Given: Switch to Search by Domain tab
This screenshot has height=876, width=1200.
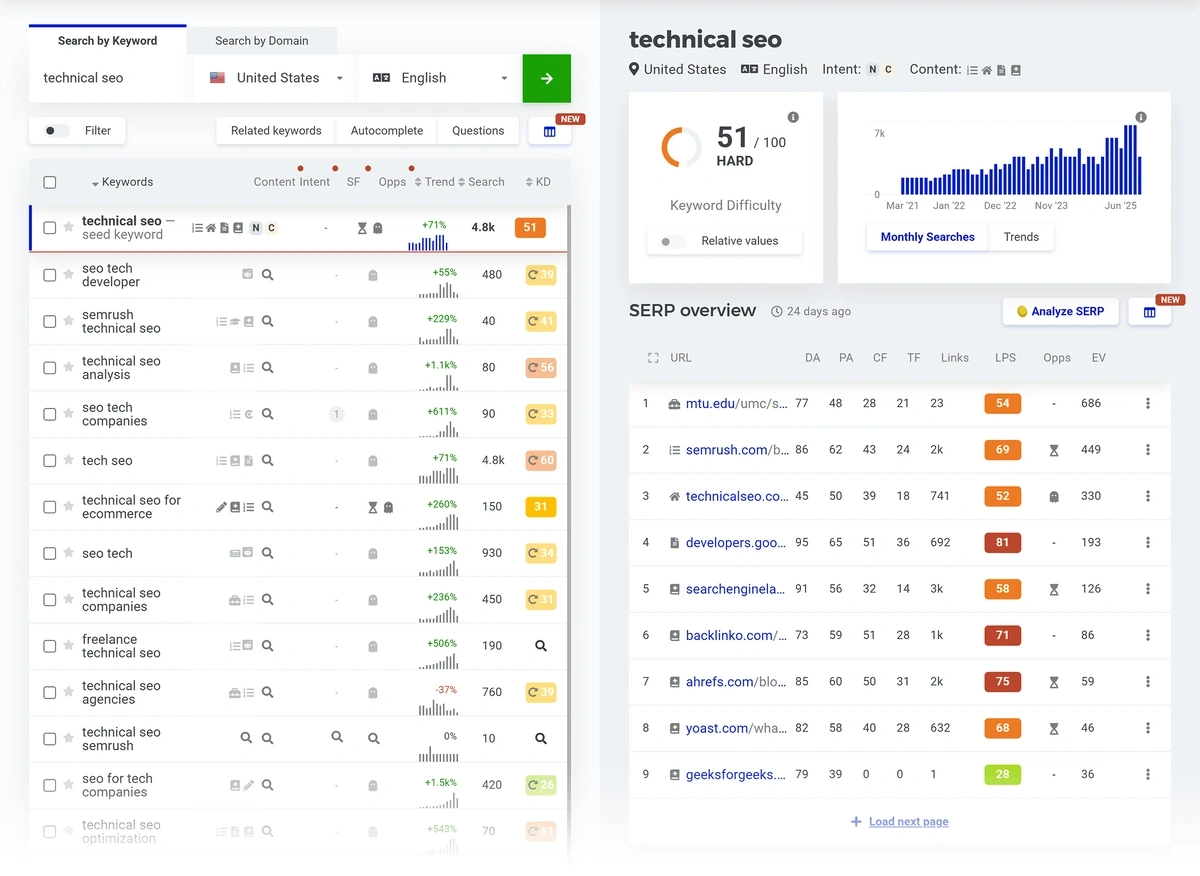Looking at the screenshot, I should click(x=262, y=41).
